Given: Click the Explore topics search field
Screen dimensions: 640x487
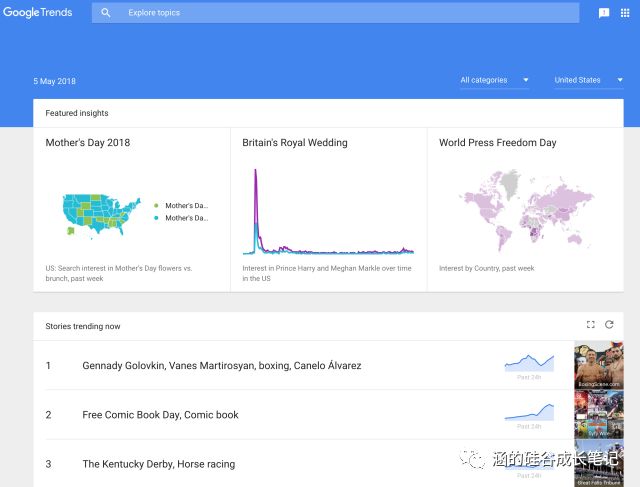Looking at the screenshot, I should point(340,13).
